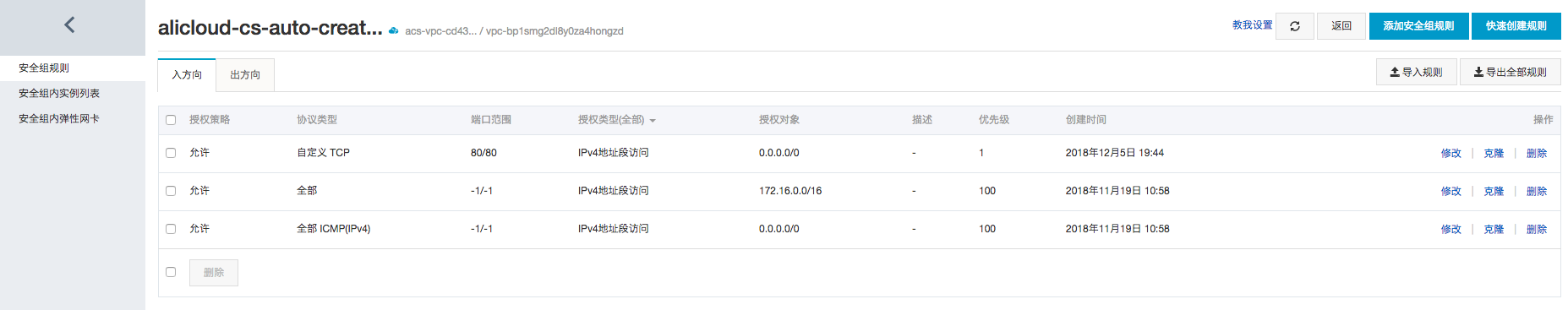
Task: Click 教我设置 help link
Action: [x=1252, y=25]
